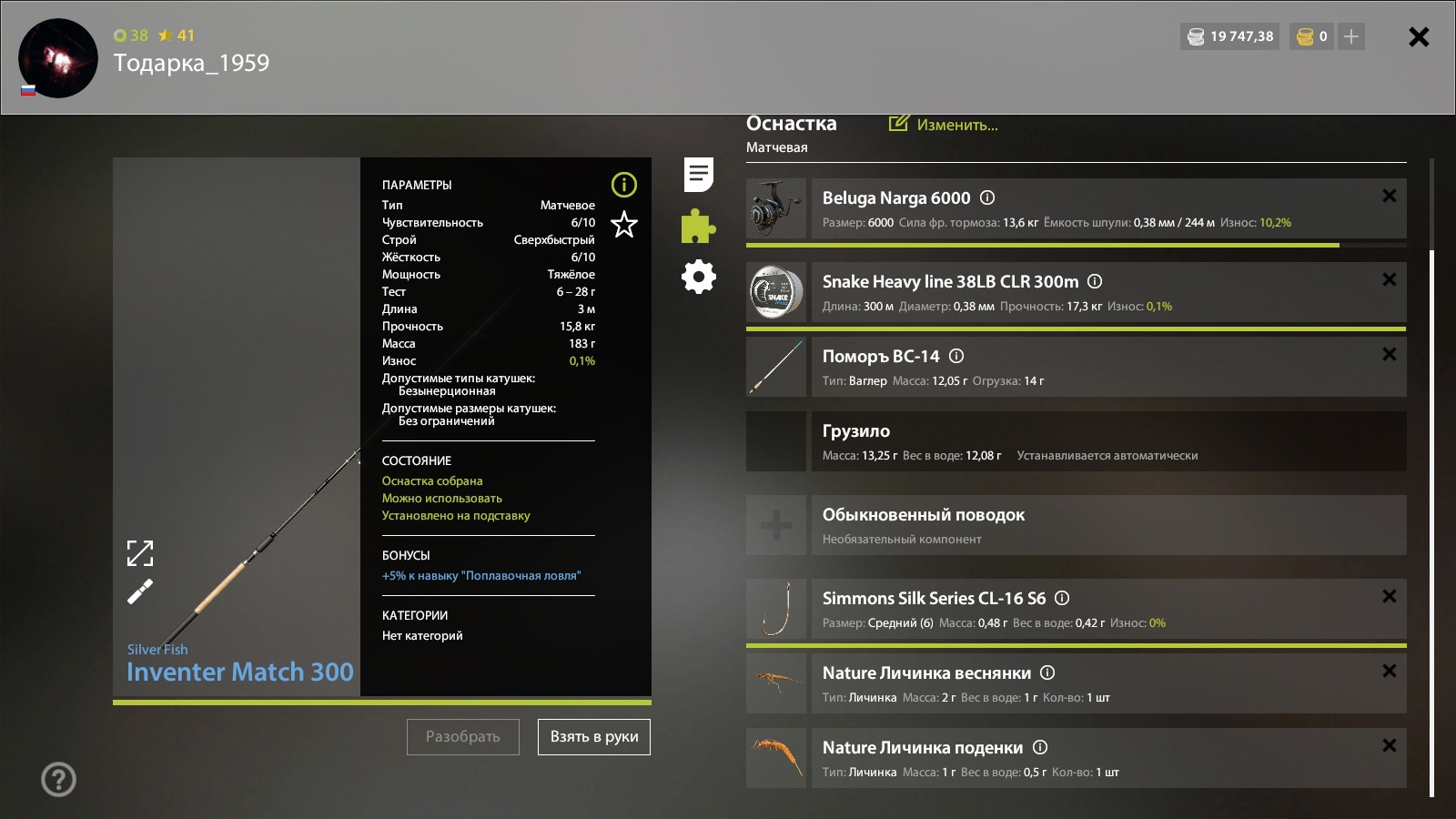Click Simmons hook thumbnail

776,609
